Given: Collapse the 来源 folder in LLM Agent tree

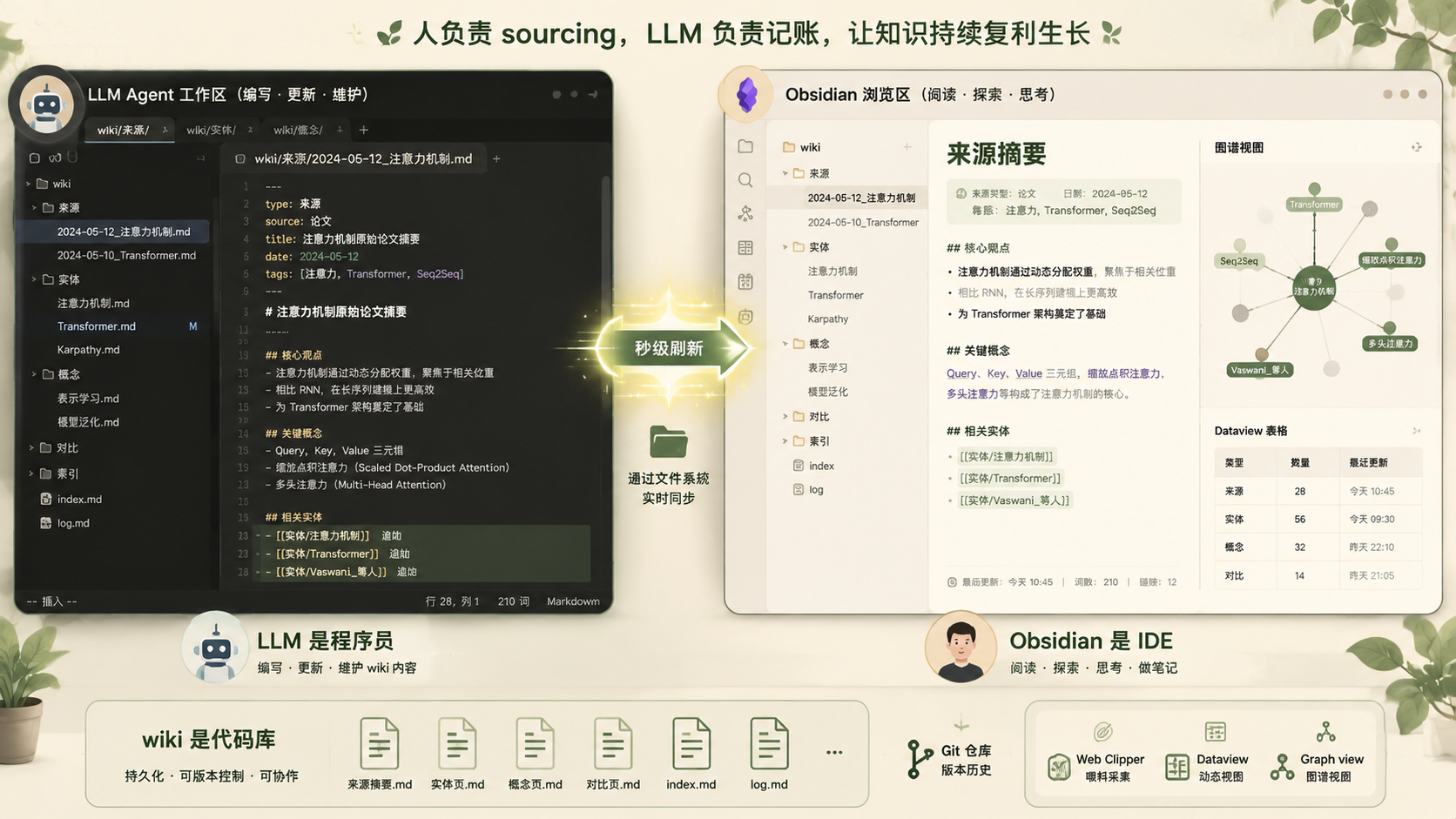Looking at the screenshot, I should 34,207.
